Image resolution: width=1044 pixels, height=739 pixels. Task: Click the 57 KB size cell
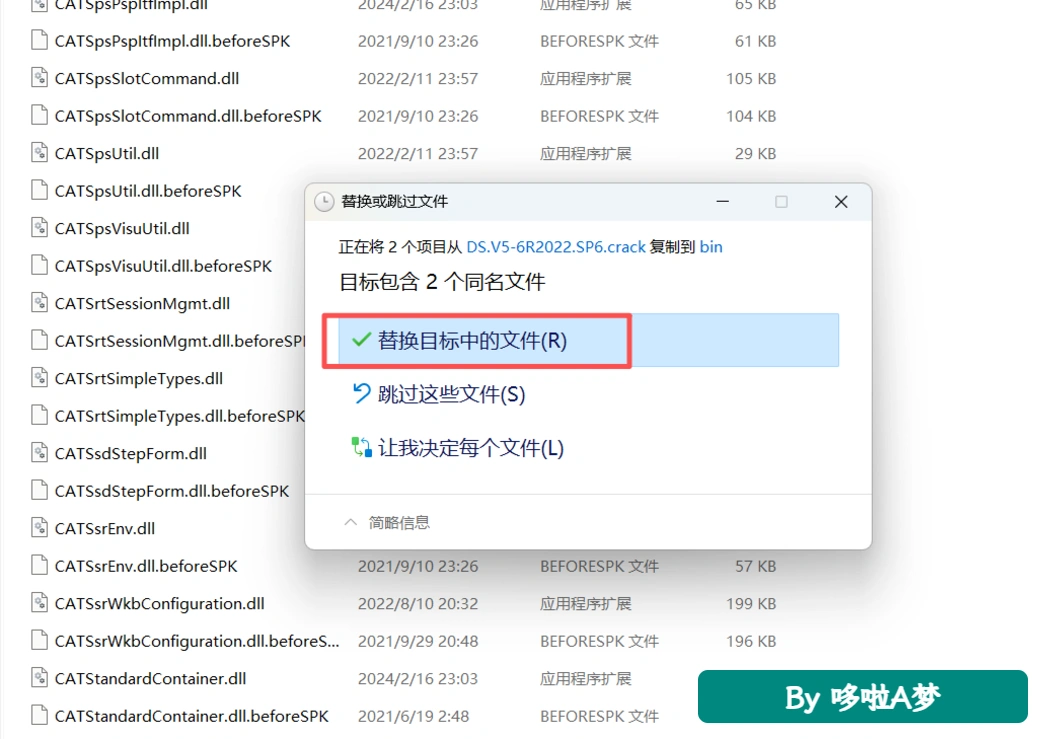(x=755, y=566)
